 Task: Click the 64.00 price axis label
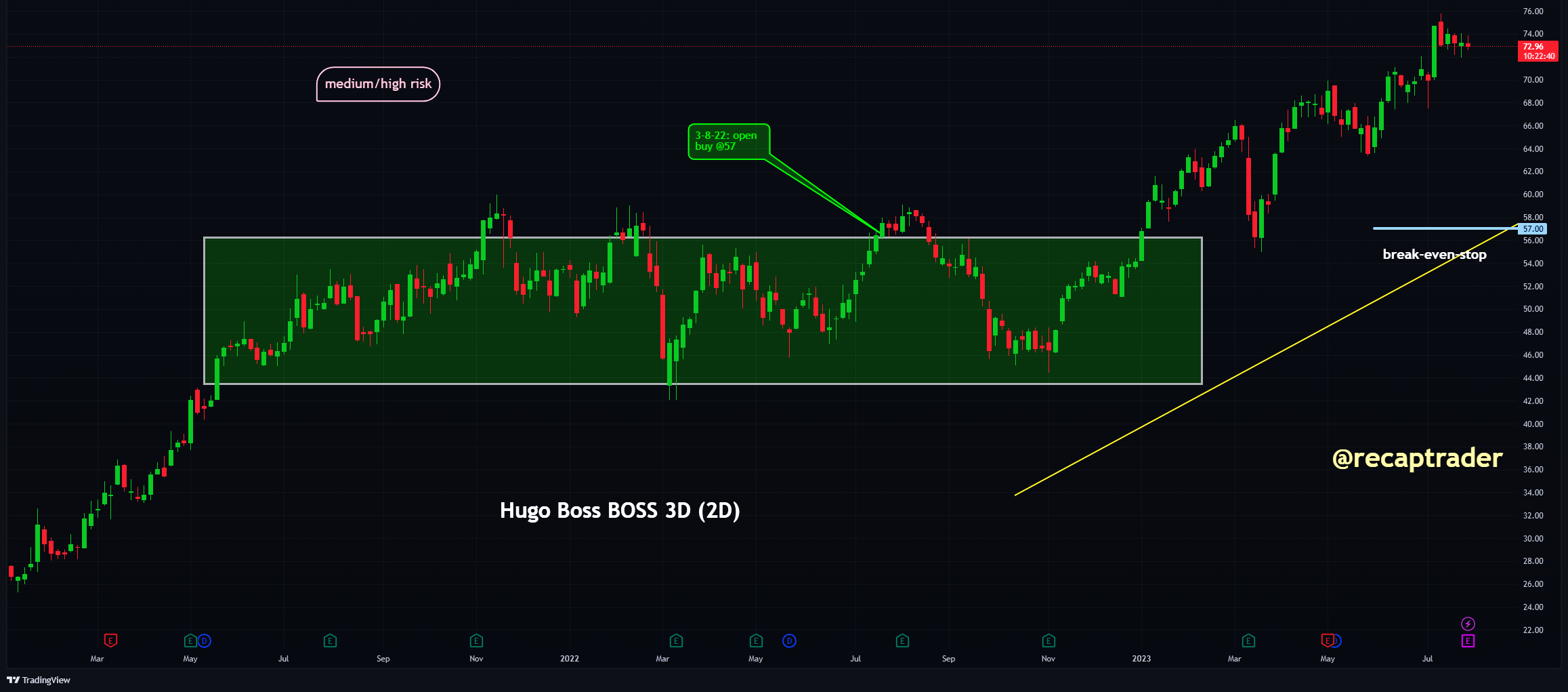(x=1533, y=149)
